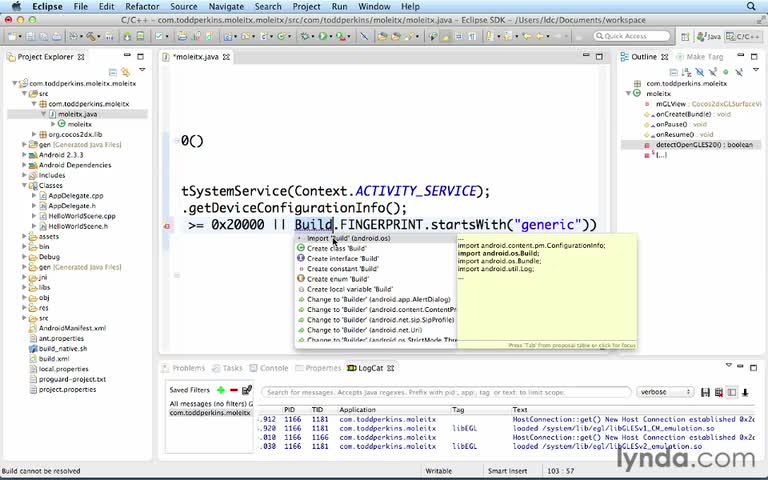The height and width of the screenshot is (480, 768).
Task: Expand the Android 2.3.3 library node
Action: (x=24, y=155)
